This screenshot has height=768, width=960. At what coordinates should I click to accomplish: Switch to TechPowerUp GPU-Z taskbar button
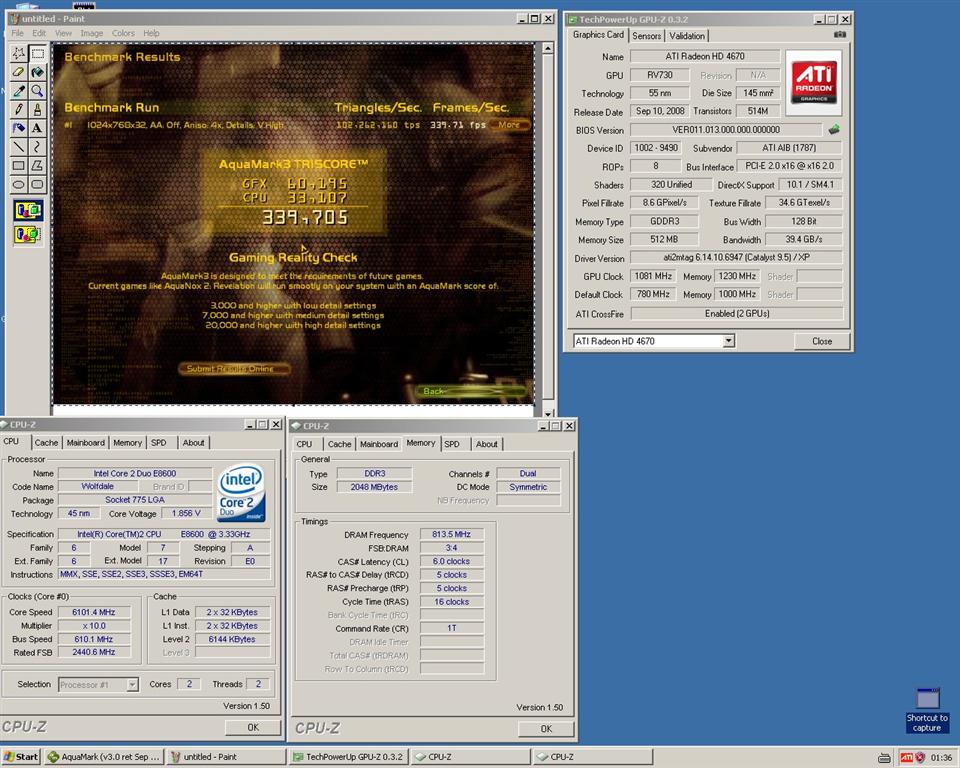349,757
